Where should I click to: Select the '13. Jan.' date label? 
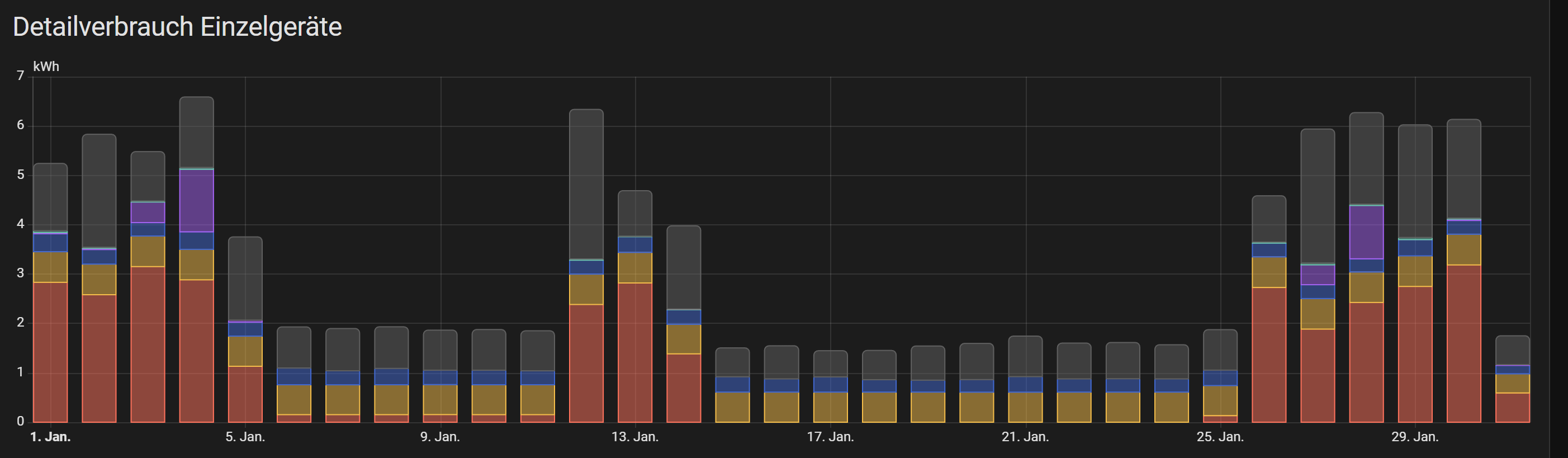tap(635, 437)
